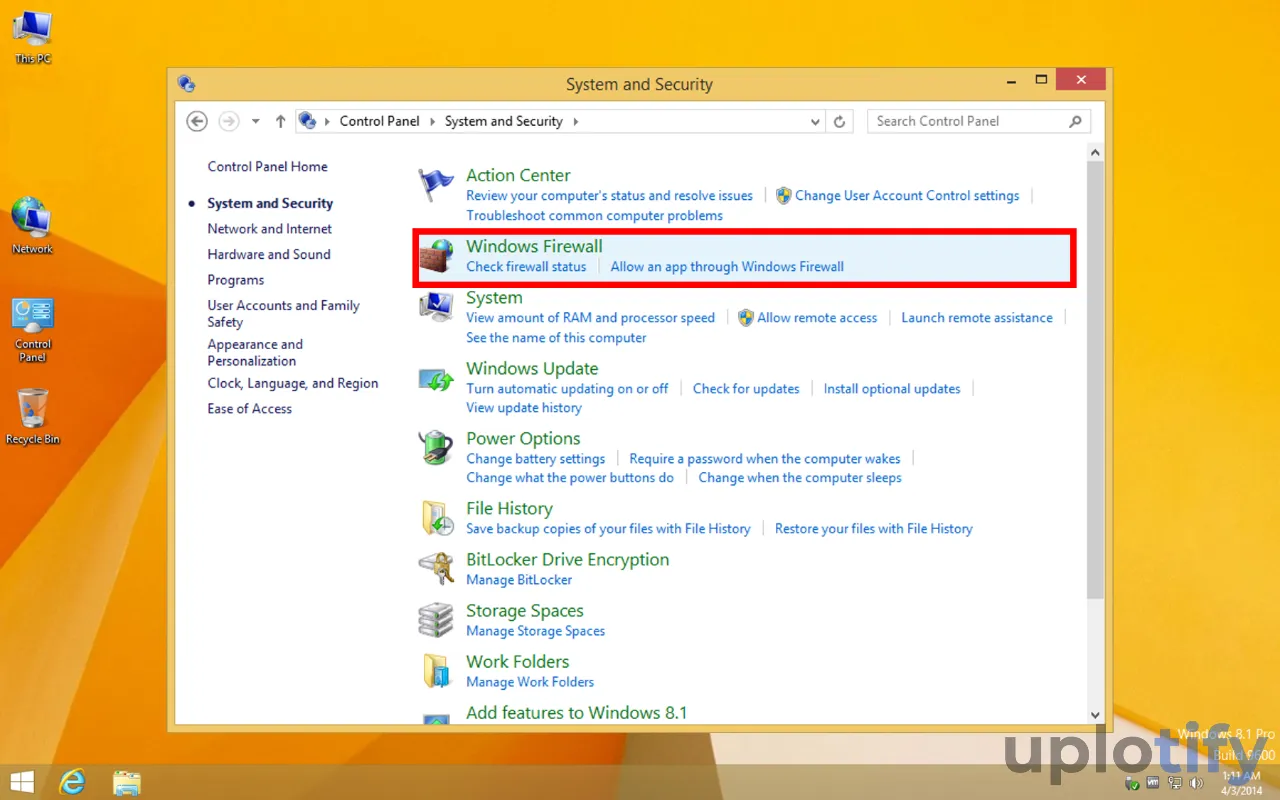This screenshot has width=1280, height=800.
Task: Click Install optional updates
Action: [x=892, y=389]
